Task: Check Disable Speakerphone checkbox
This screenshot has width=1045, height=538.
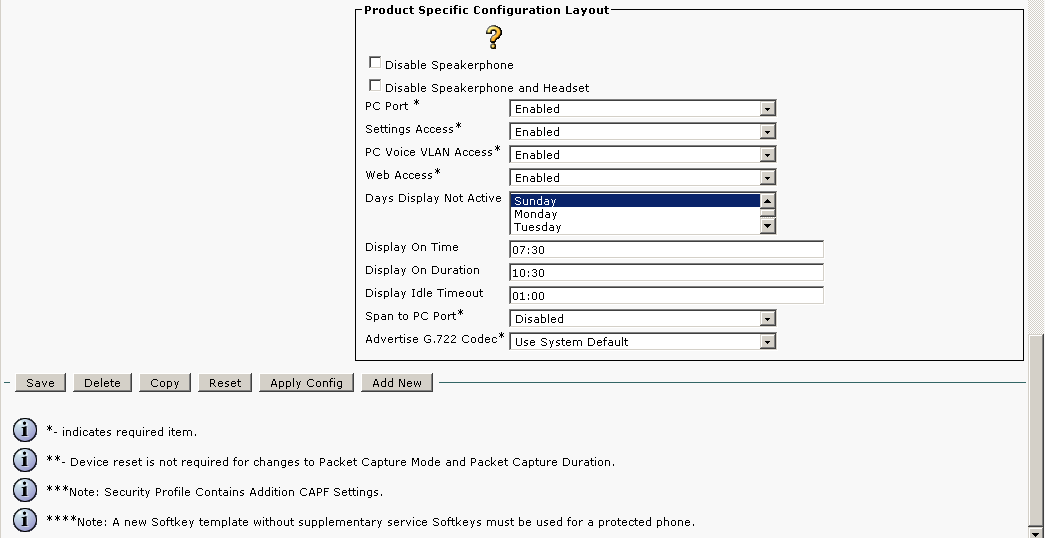Action: click(375, 63)
